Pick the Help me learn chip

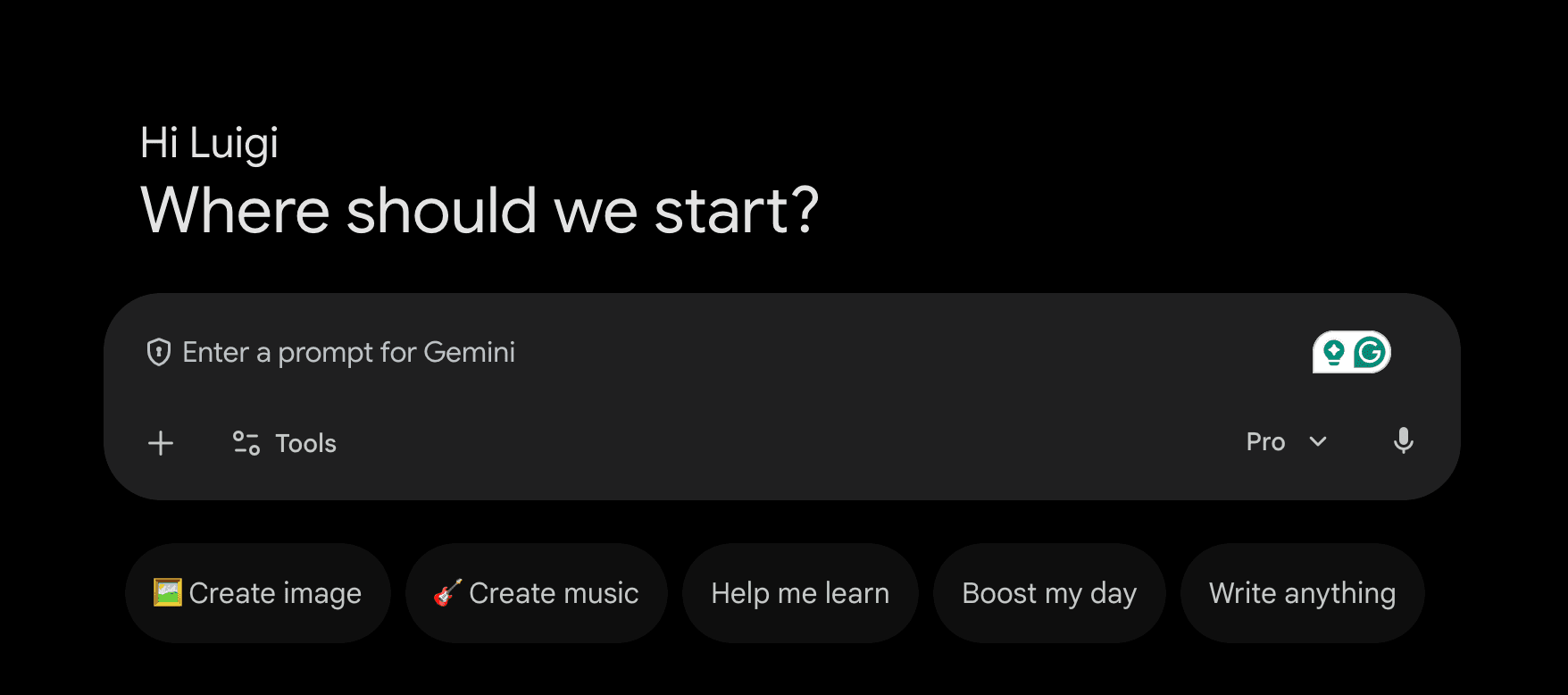(x=800, y=593)
